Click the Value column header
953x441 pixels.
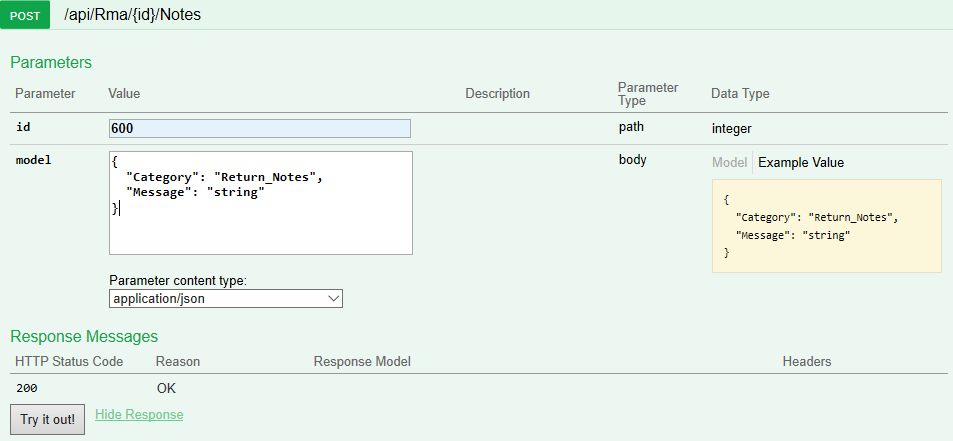(124, 94)
